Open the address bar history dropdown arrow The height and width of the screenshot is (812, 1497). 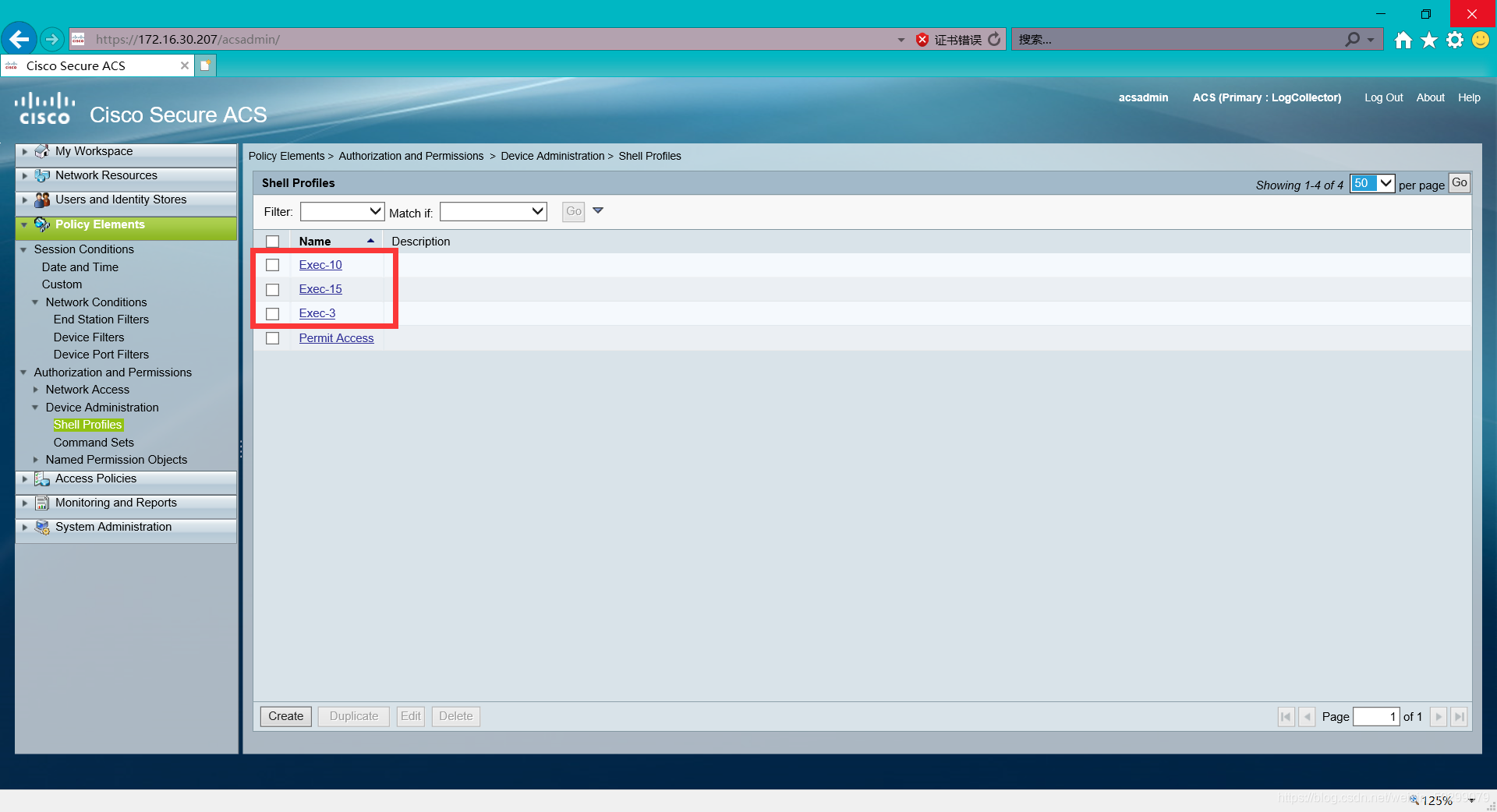point(901,40)
